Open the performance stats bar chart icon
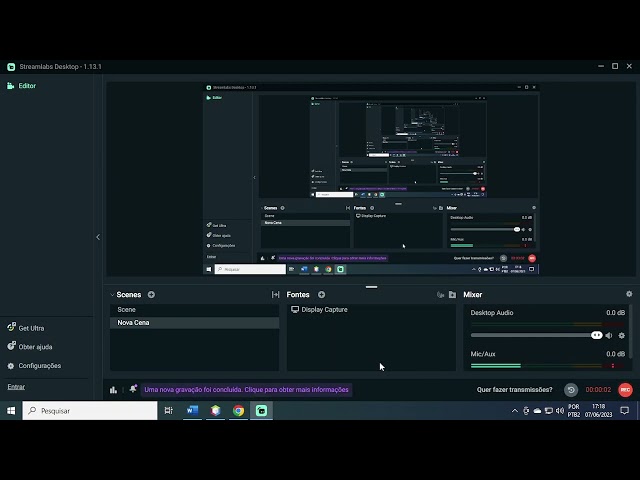640x480 pixels. (113, 390)
